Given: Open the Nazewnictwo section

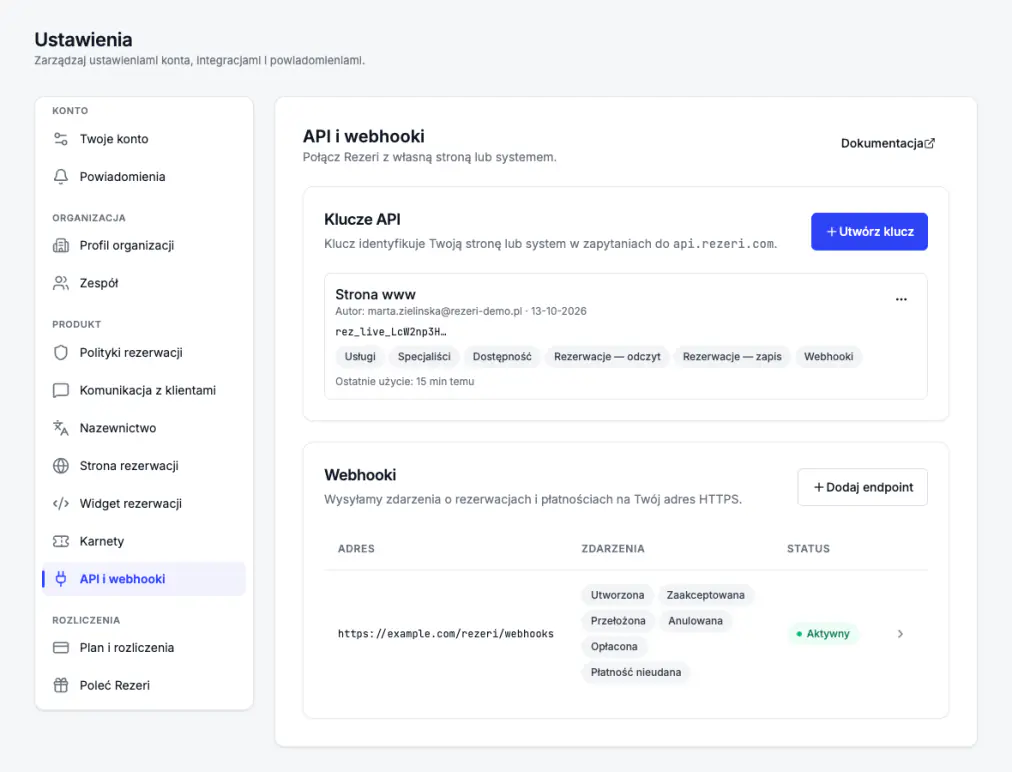Looking at the screenshot, I should click(144, 428).
